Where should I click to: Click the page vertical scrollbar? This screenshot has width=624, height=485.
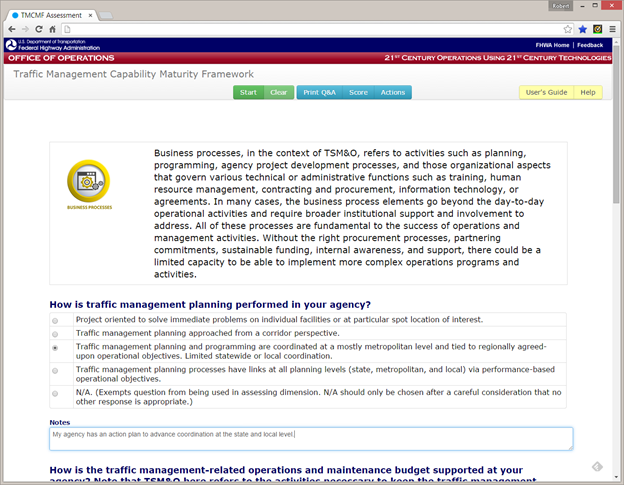pyautogui.click(x=617, y=250)
